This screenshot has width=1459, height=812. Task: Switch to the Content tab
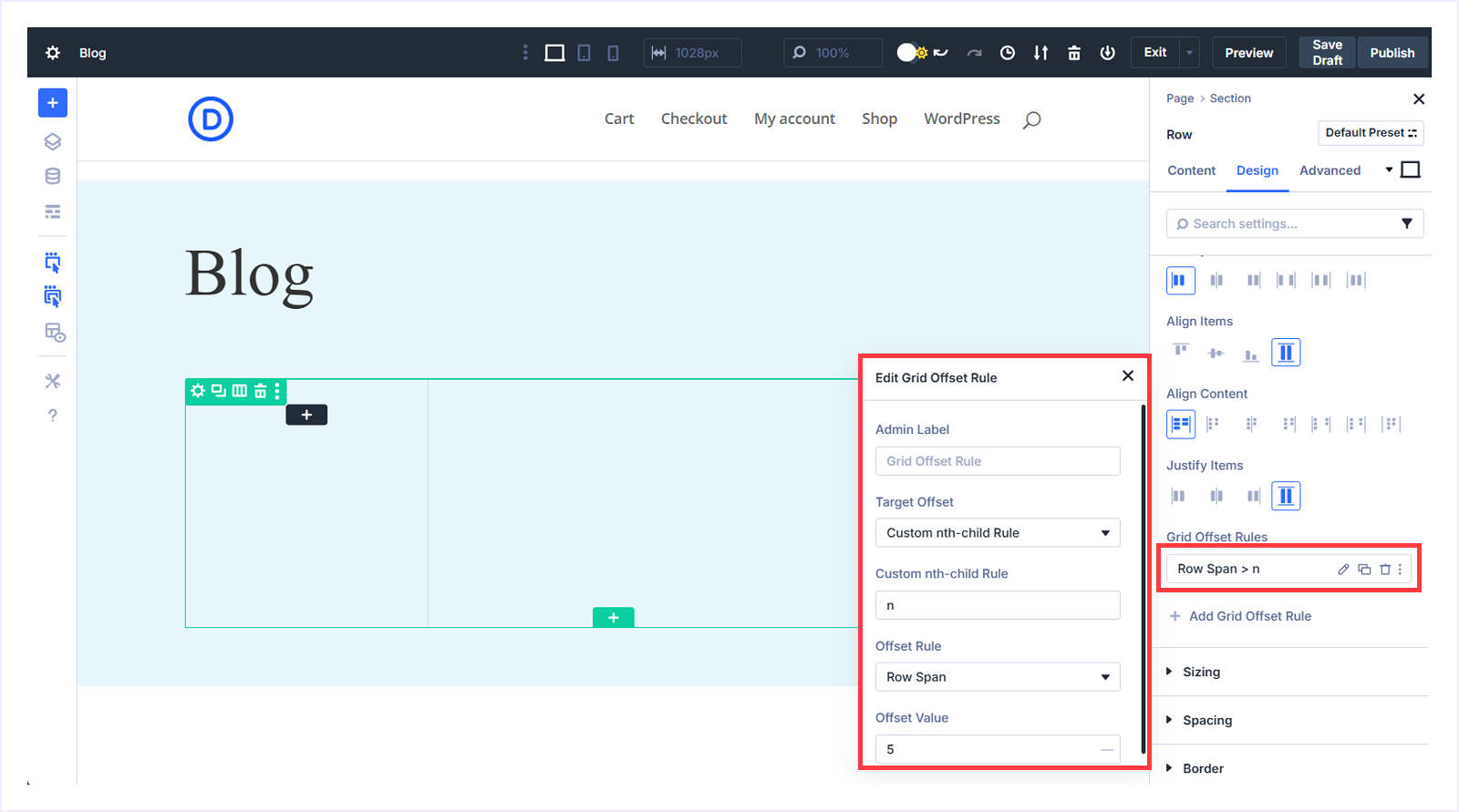[1191, 170]
